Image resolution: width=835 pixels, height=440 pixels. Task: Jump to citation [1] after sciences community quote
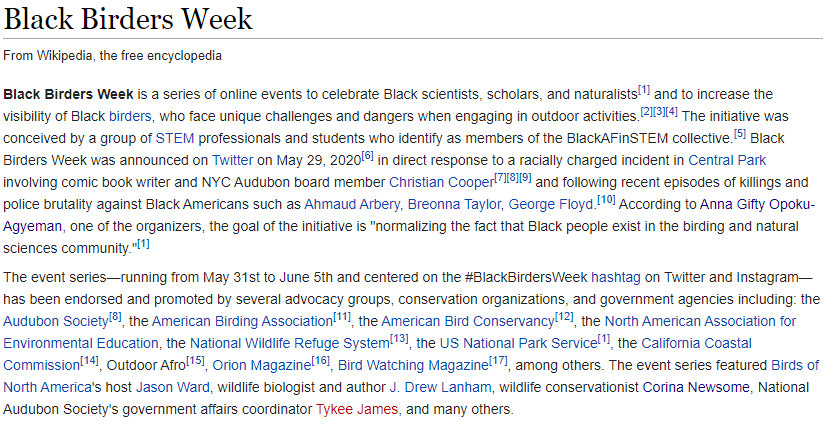pyautogui.click(x=143, y=244)
